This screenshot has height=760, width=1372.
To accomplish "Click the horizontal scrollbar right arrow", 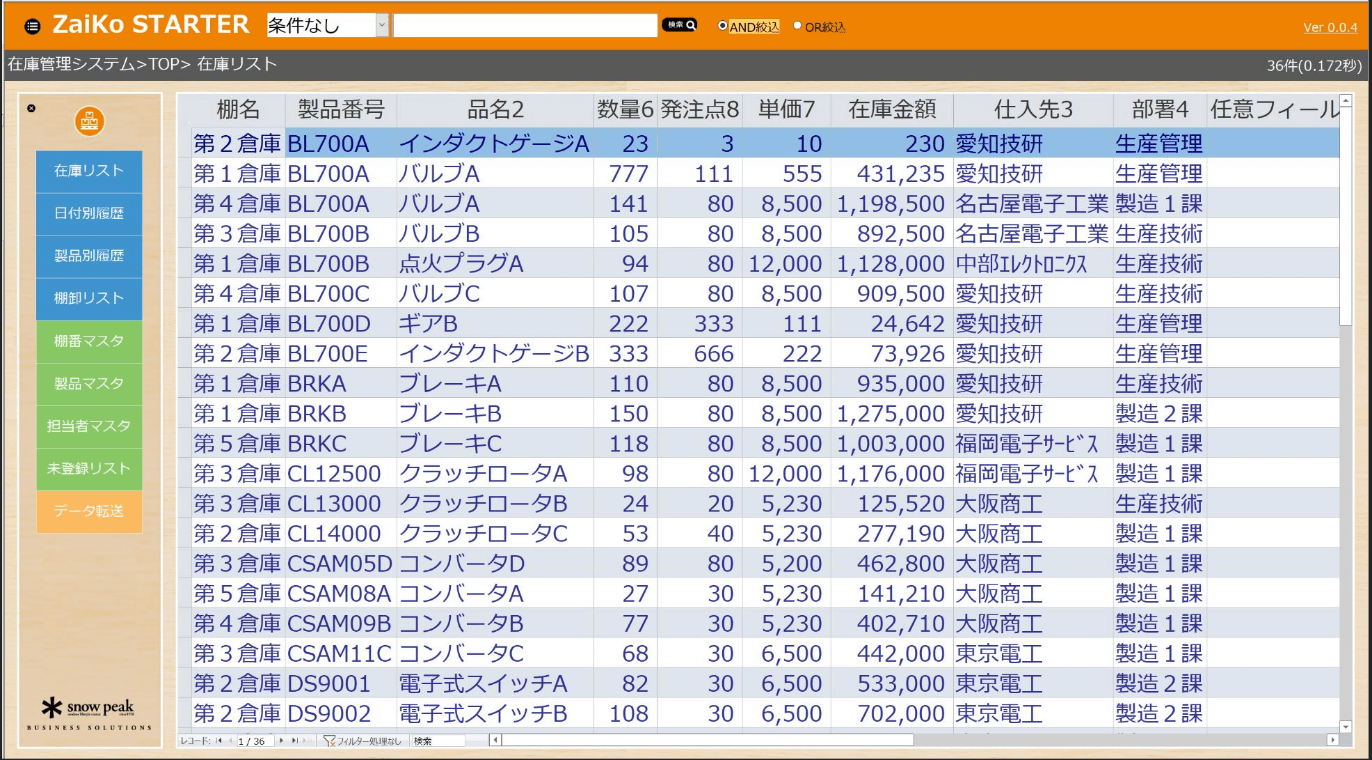I will coord(1332,740).
